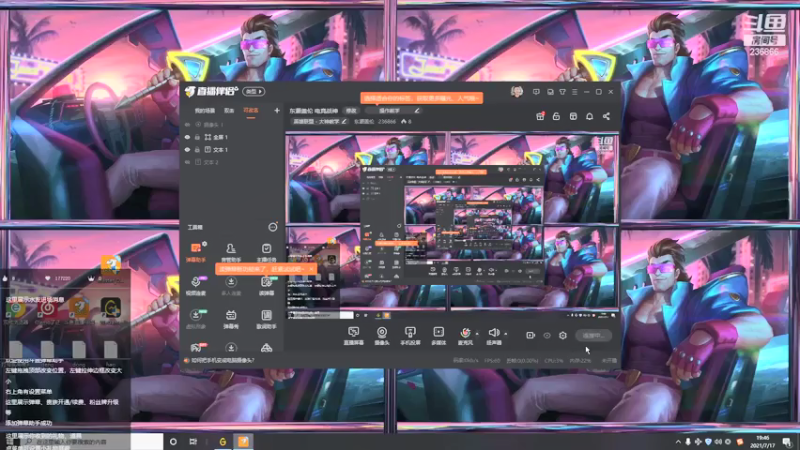
Task: Open the 虚拟形象 virtual avatar tool
Action: tap(195, 319)
